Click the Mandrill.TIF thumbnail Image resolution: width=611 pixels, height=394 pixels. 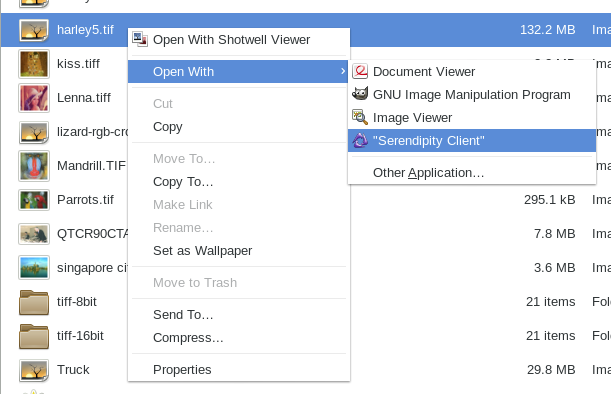(34, 166)
